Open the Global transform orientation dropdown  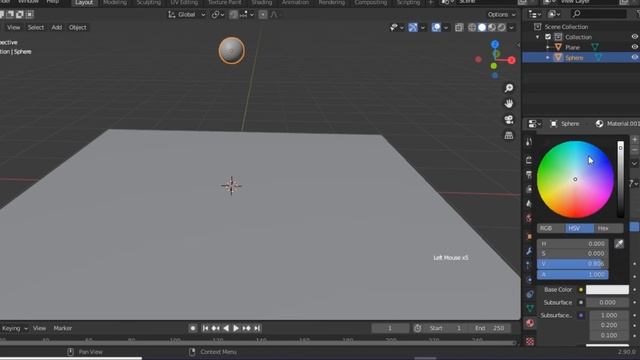tap(187, 15)
